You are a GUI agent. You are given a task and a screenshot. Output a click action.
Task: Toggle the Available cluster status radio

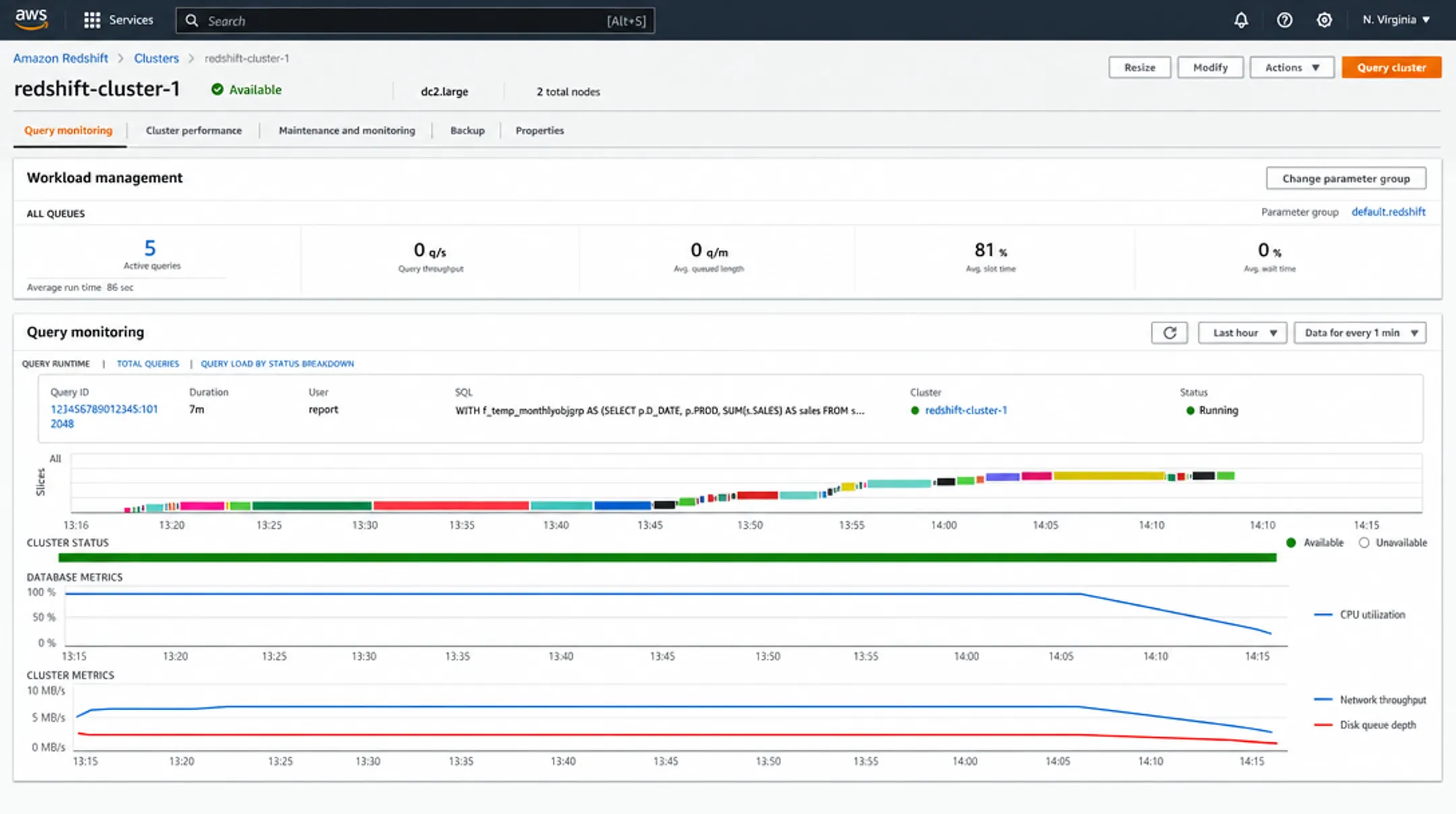[1291, 543]
